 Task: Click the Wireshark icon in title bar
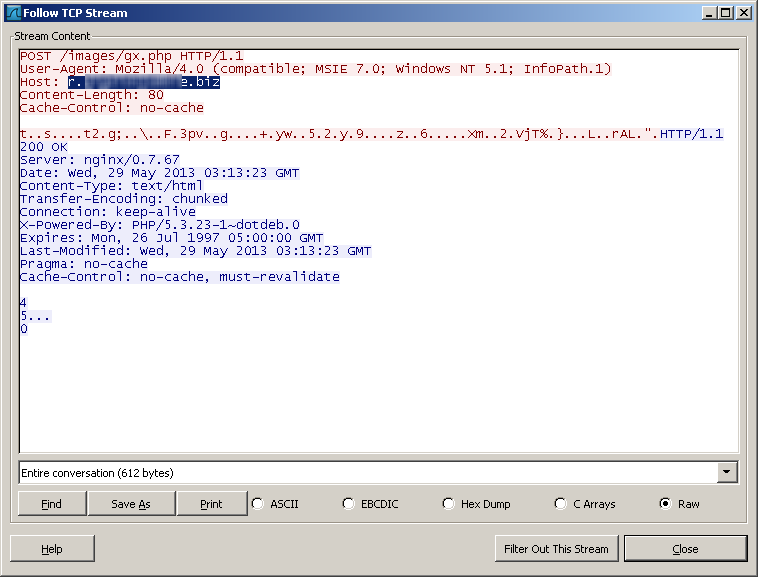tap(13, 13)
